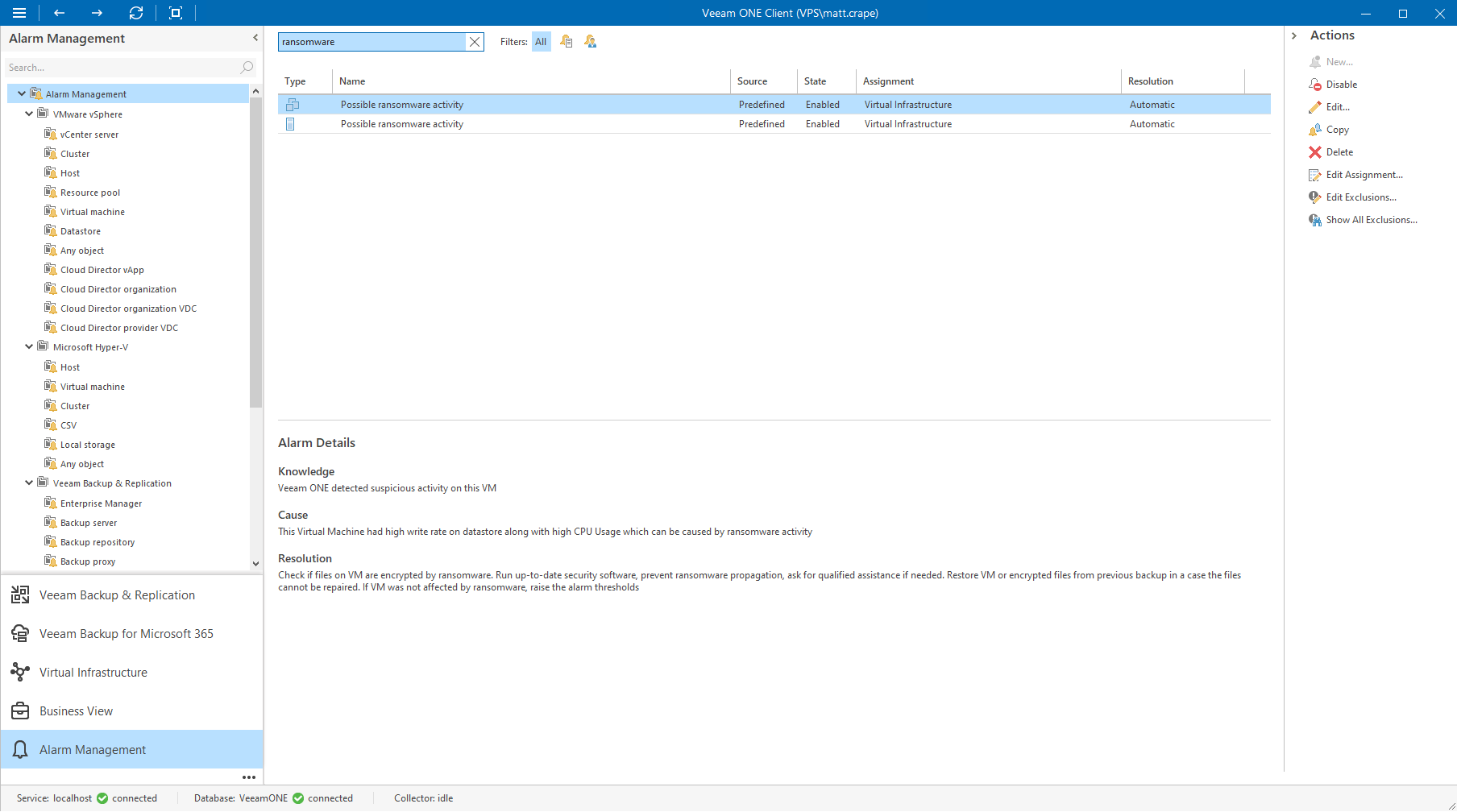The image size is (1457, 812).
Task: Open navigation options ellipsis
Action: pyautogui.click(x=249, y=777)
